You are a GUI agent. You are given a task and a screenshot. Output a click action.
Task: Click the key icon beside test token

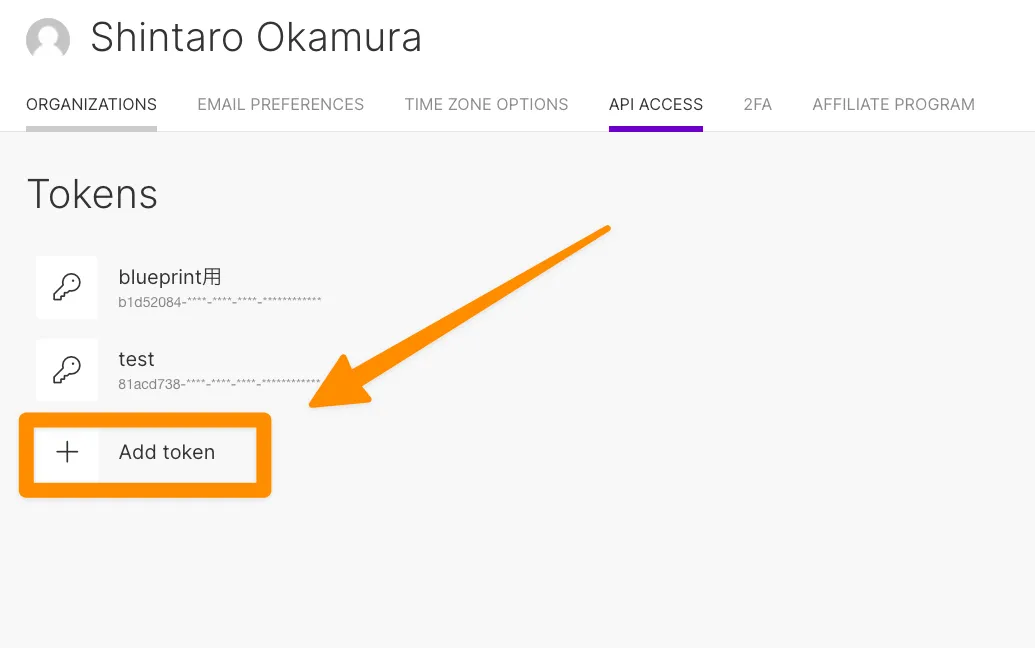[67, 369]
